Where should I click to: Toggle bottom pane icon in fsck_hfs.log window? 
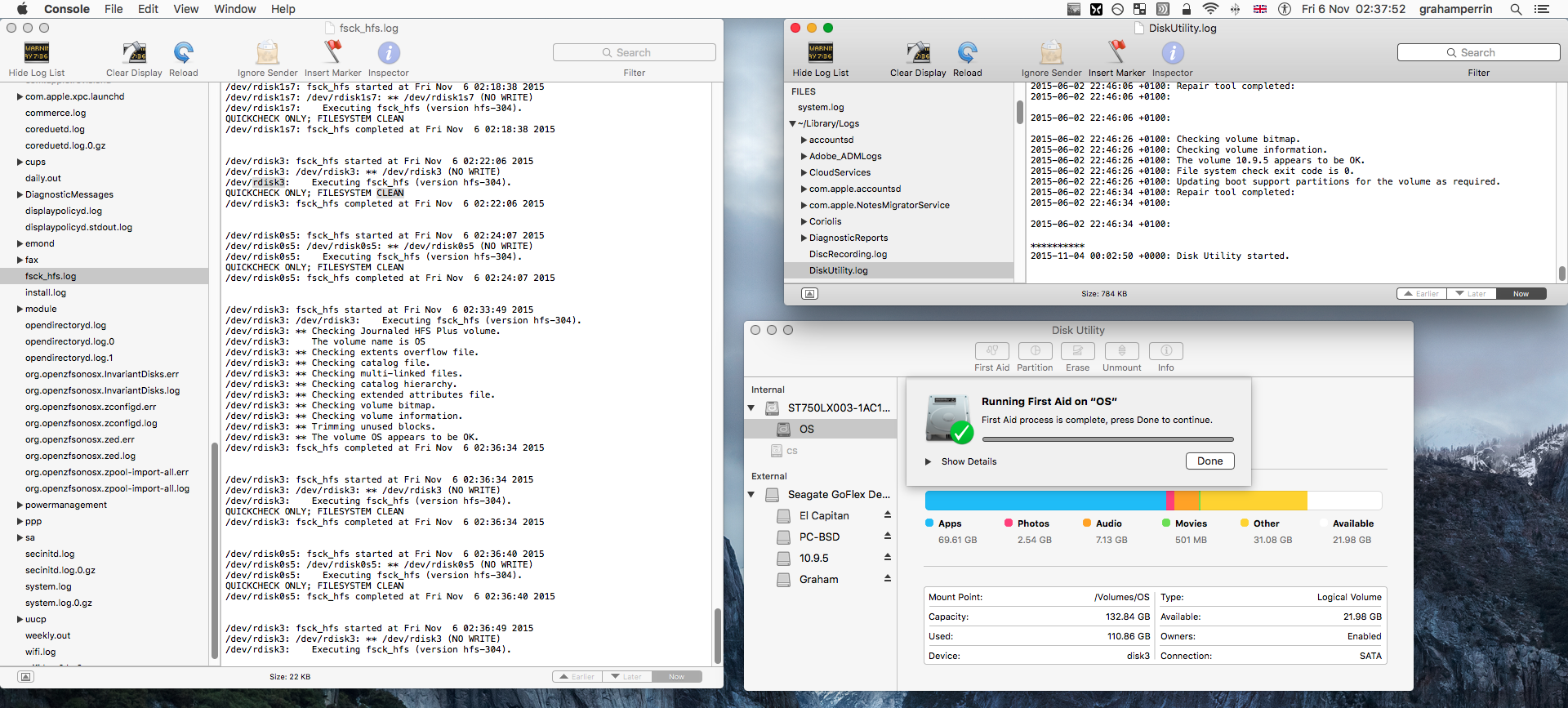(26, 676)
